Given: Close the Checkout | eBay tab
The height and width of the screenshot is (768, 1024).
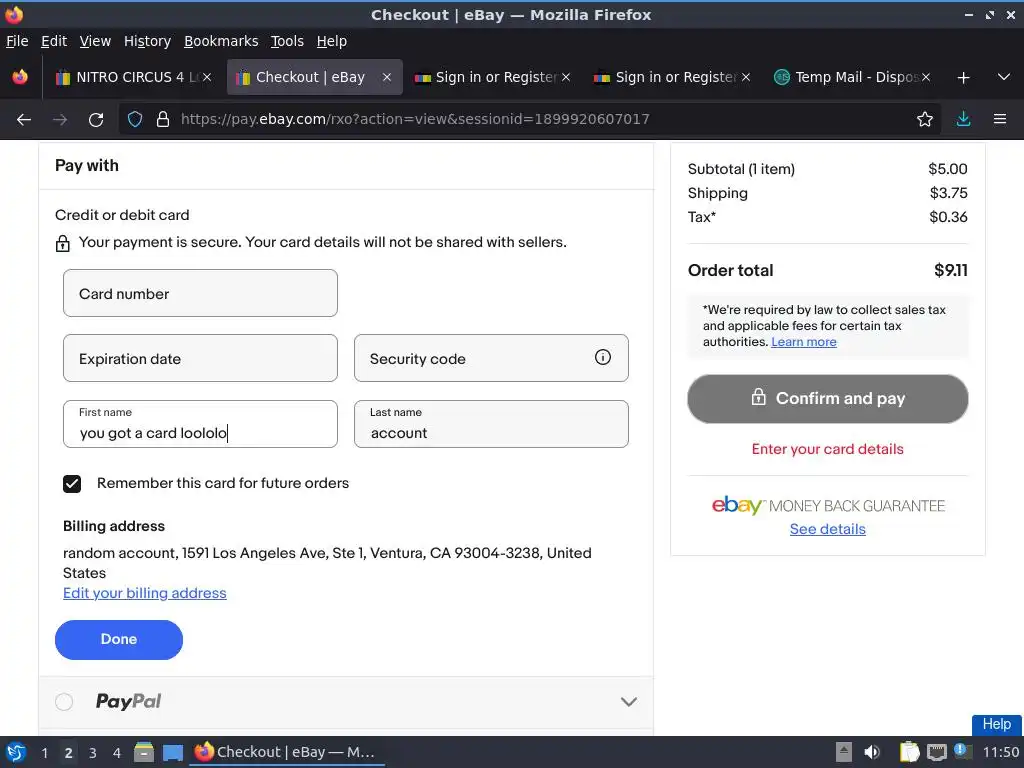Looking at the screenshot, I should point(387,77).
